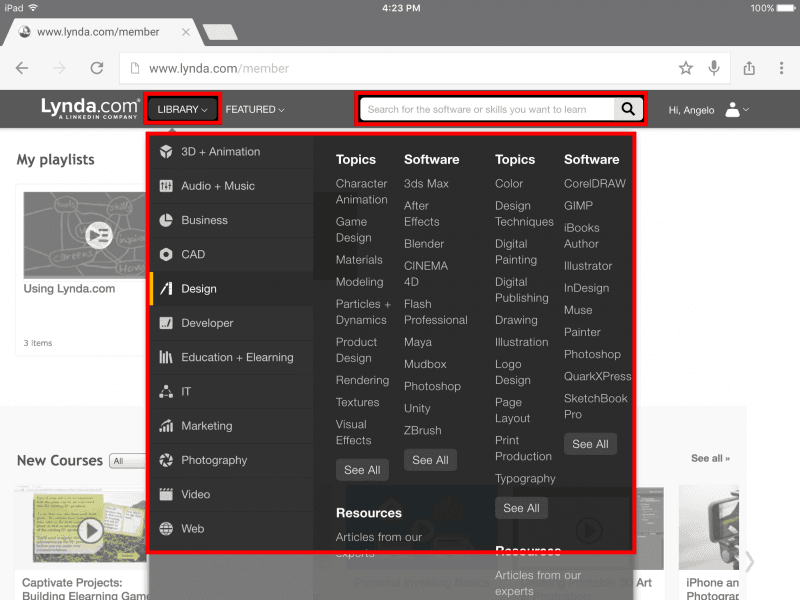The image size is (800, 600).
Task: Click the Web globe icon
Action: coord(166,528)
